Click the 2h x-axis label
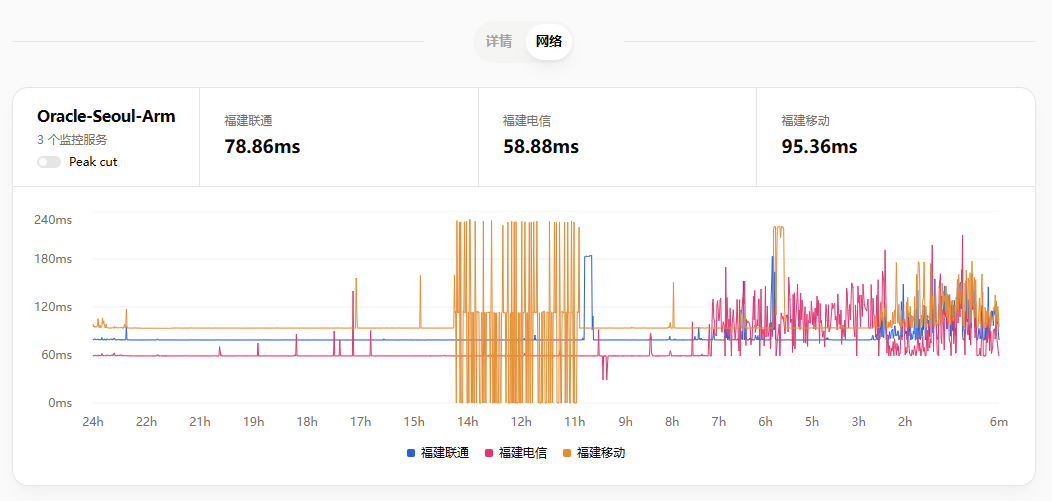 905,422
